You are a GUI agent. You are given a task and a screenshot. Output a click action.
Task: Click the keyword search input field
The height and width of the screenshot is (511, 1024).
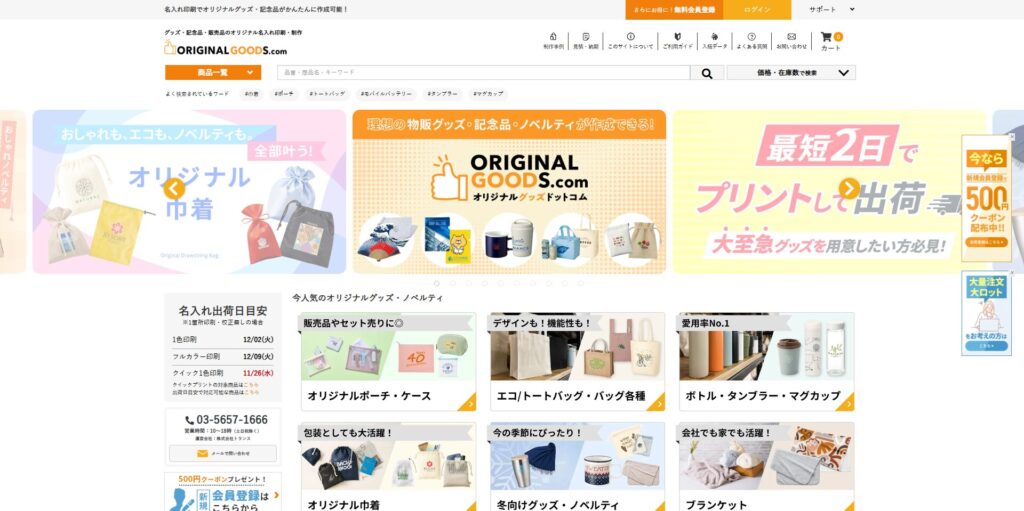(483, 73)
